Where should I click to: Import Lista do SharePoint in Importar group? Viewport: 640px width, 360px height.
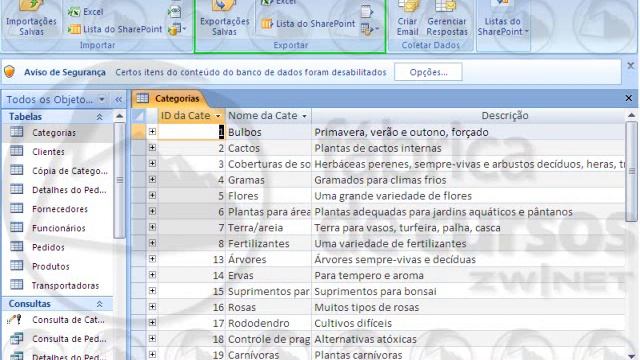(x=115, y=29)
